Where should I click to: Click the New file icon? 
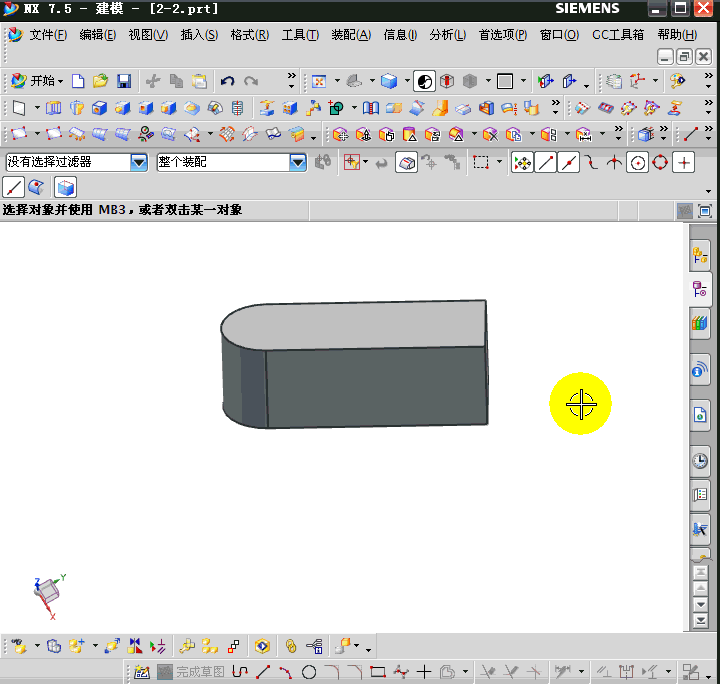(x=78, y=81)
